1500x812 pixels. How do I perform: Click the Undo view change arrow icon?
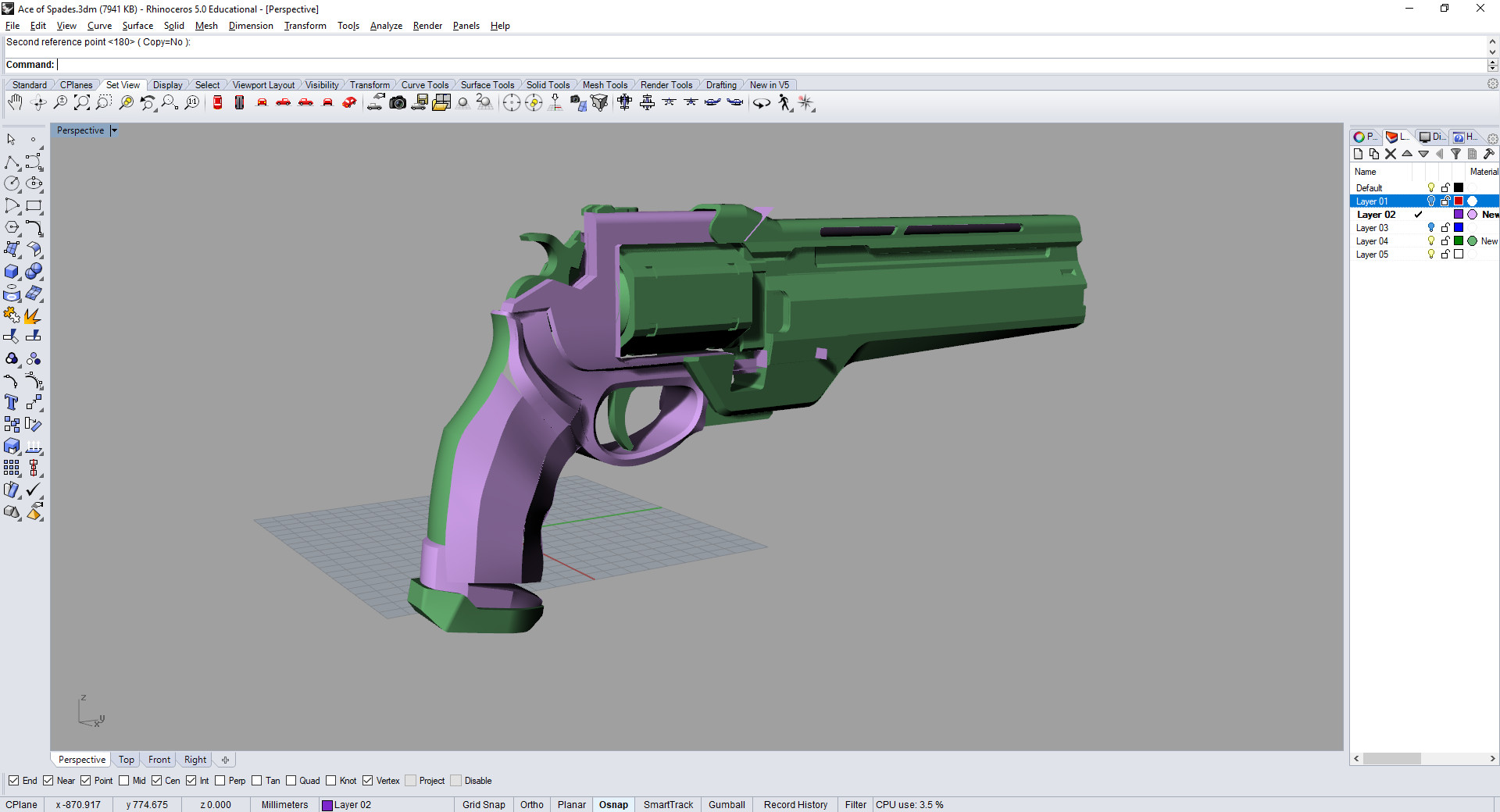148,102
